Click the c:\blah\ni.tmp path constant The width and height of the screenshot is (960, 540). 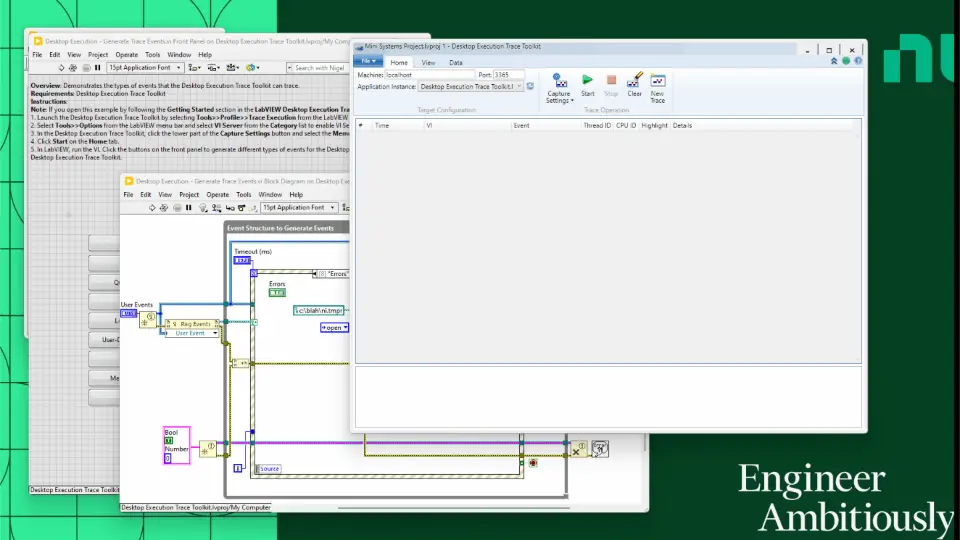(x=319, y=310)
